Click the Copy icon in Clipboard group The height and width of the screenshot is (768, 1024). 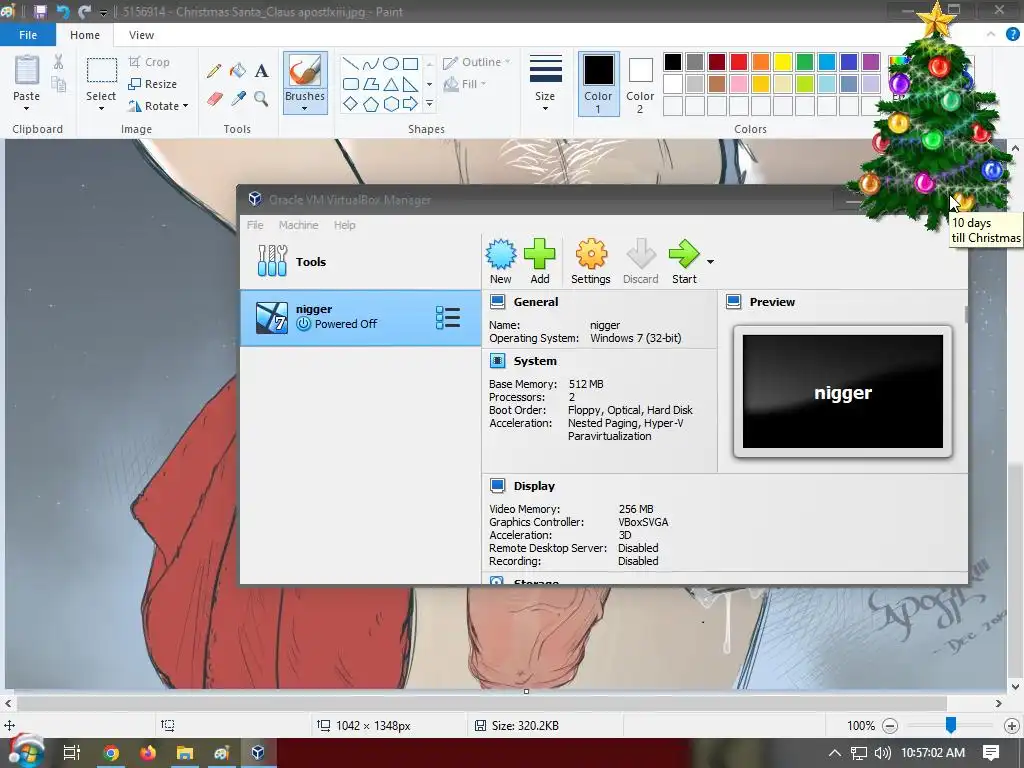coord(59,84)
